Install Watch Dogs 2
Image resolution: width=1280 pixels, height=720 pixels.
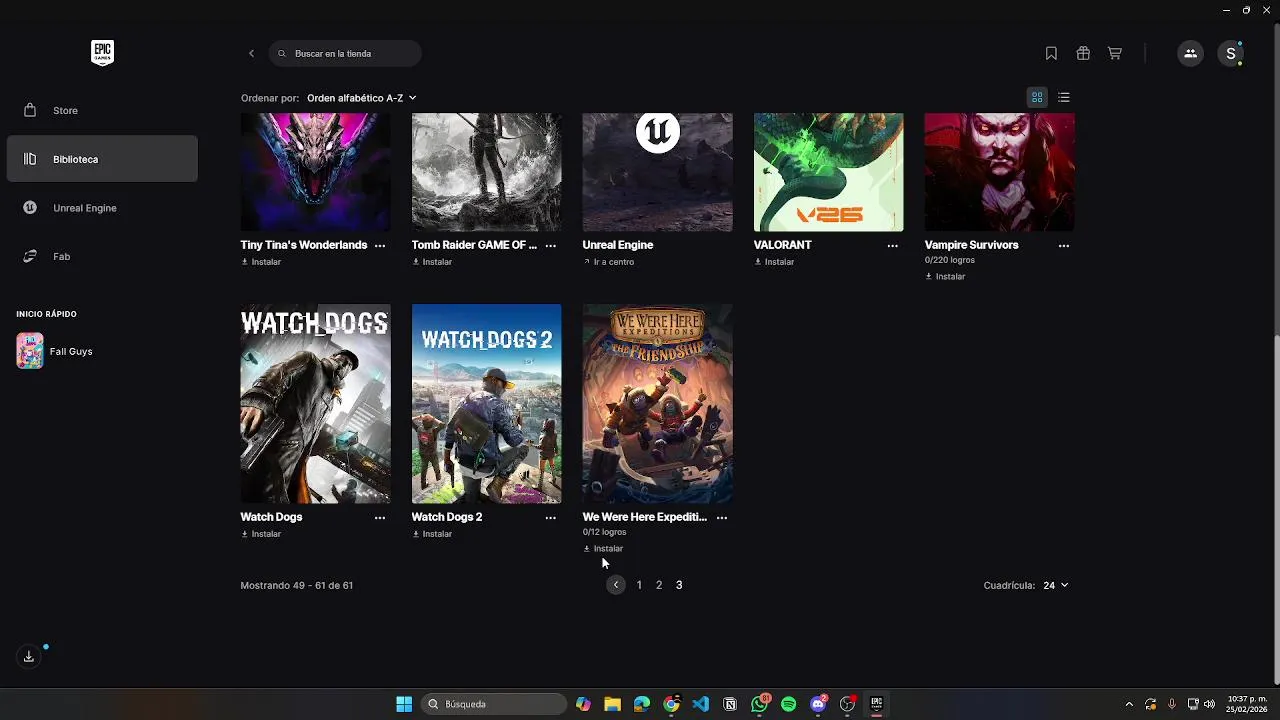point(432,534)
